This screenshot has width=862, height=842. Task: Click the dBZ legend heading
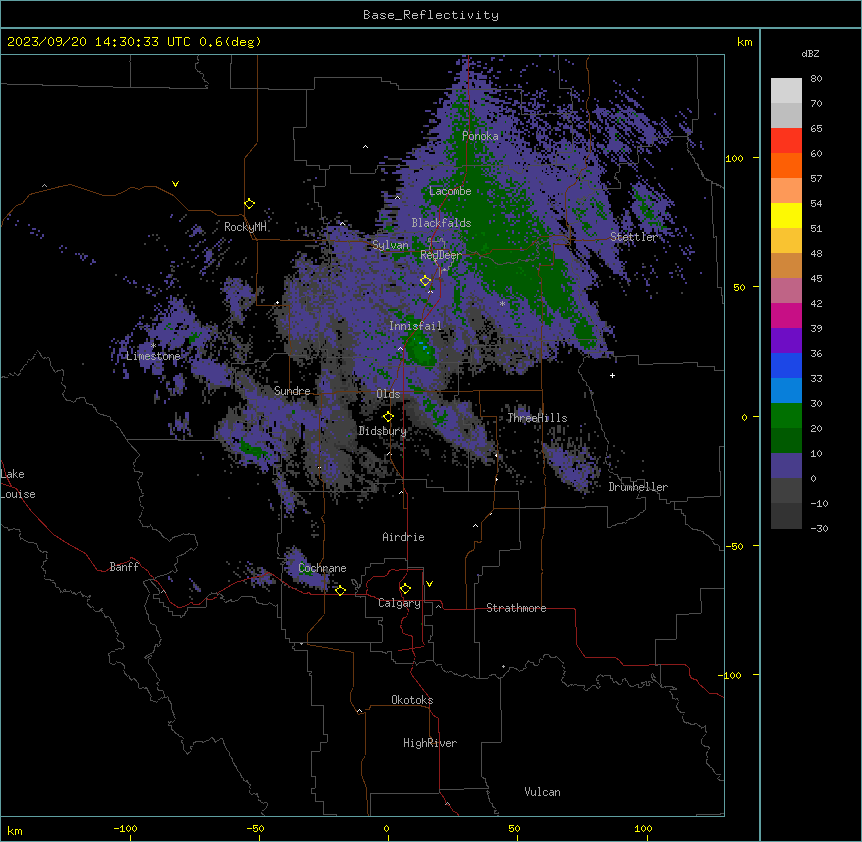810,54
